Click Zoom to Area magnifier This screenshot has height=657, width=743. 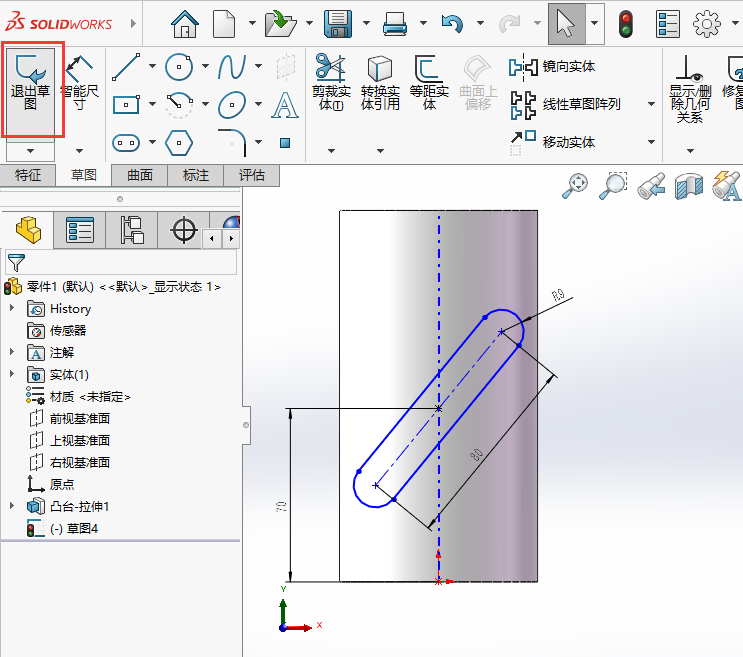point(613,186)
